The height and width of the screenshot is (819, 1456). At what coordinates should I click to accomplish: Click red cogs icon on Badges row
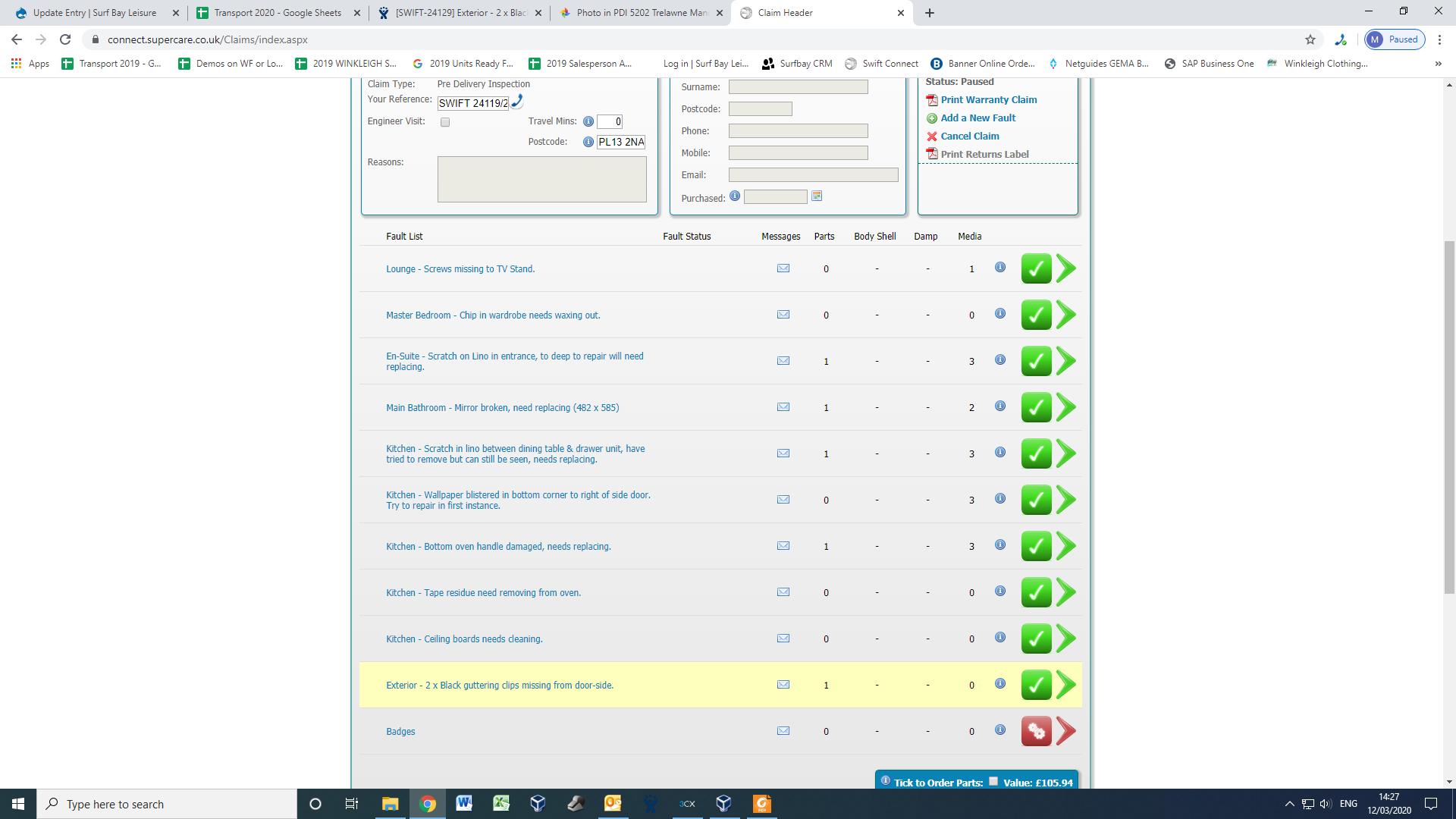tap(1036, 731)
